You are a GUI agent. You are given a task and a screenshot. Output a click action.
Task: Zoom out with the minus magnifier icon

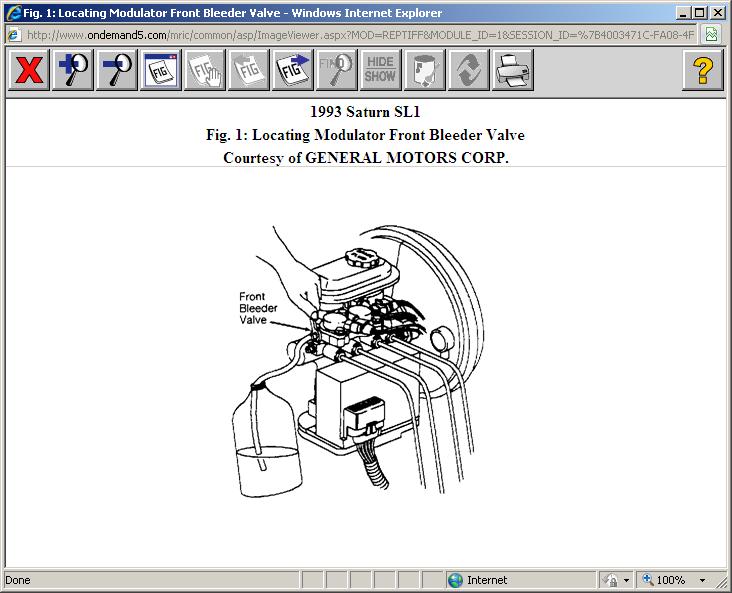point(117,70)
